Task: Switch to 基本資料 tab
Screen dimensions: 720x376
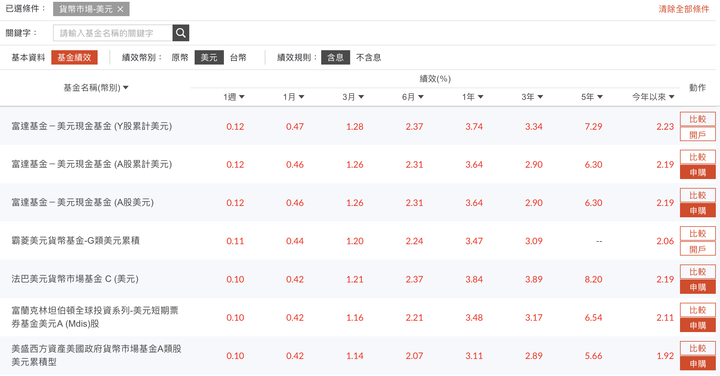Action: tap(28, 57)
